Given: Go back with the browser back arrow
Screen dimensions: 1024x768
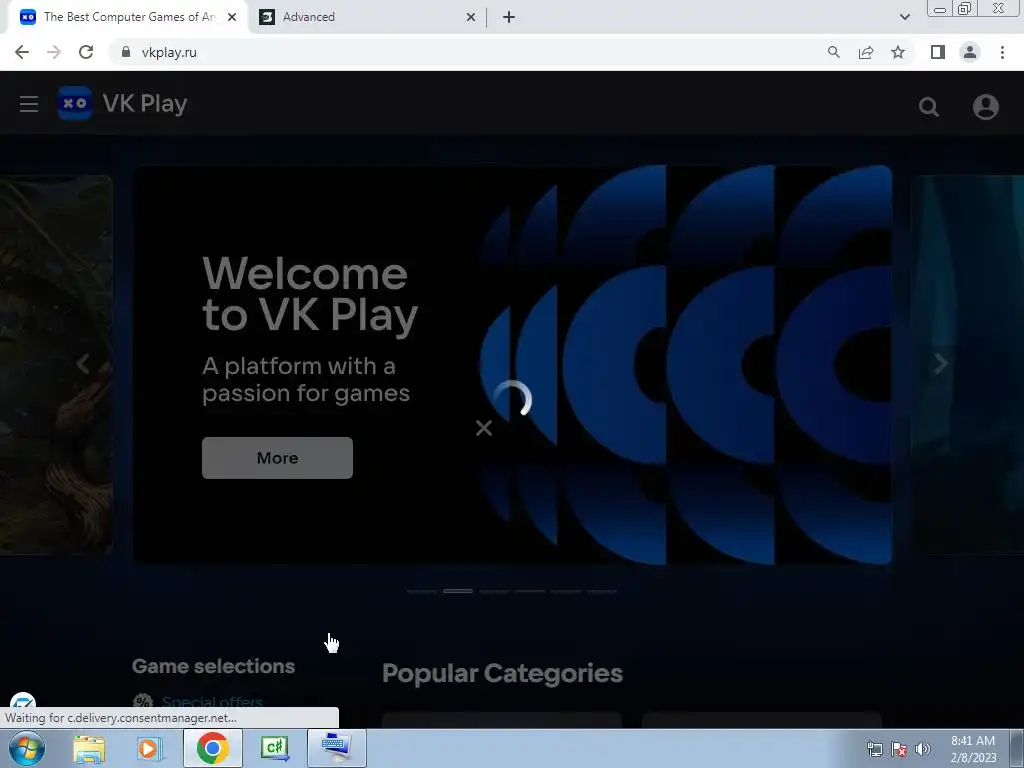Looking at the screenshot, I should (x=22, y=52).
